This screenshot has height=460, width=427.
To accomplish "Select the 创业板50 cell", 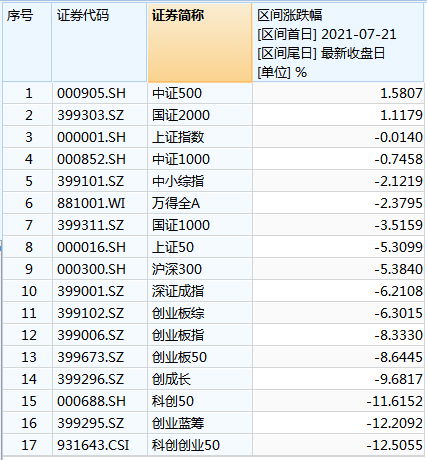I will [x=200, y=357].
